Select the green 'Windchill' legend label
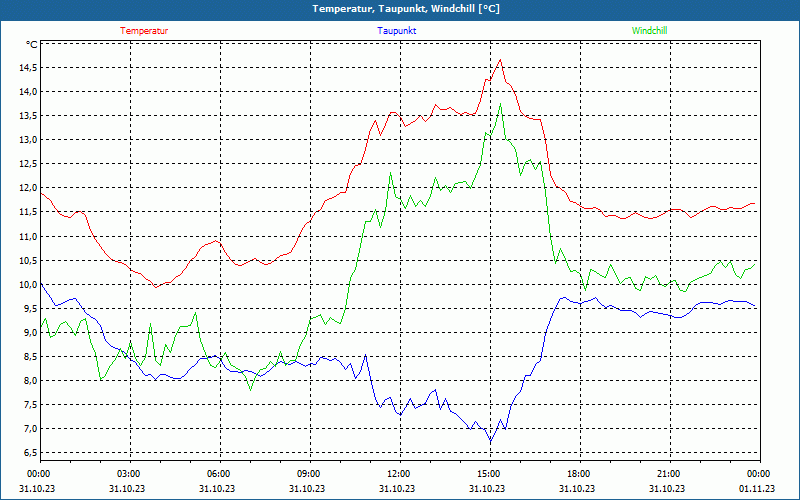 (x=649, y=31)
